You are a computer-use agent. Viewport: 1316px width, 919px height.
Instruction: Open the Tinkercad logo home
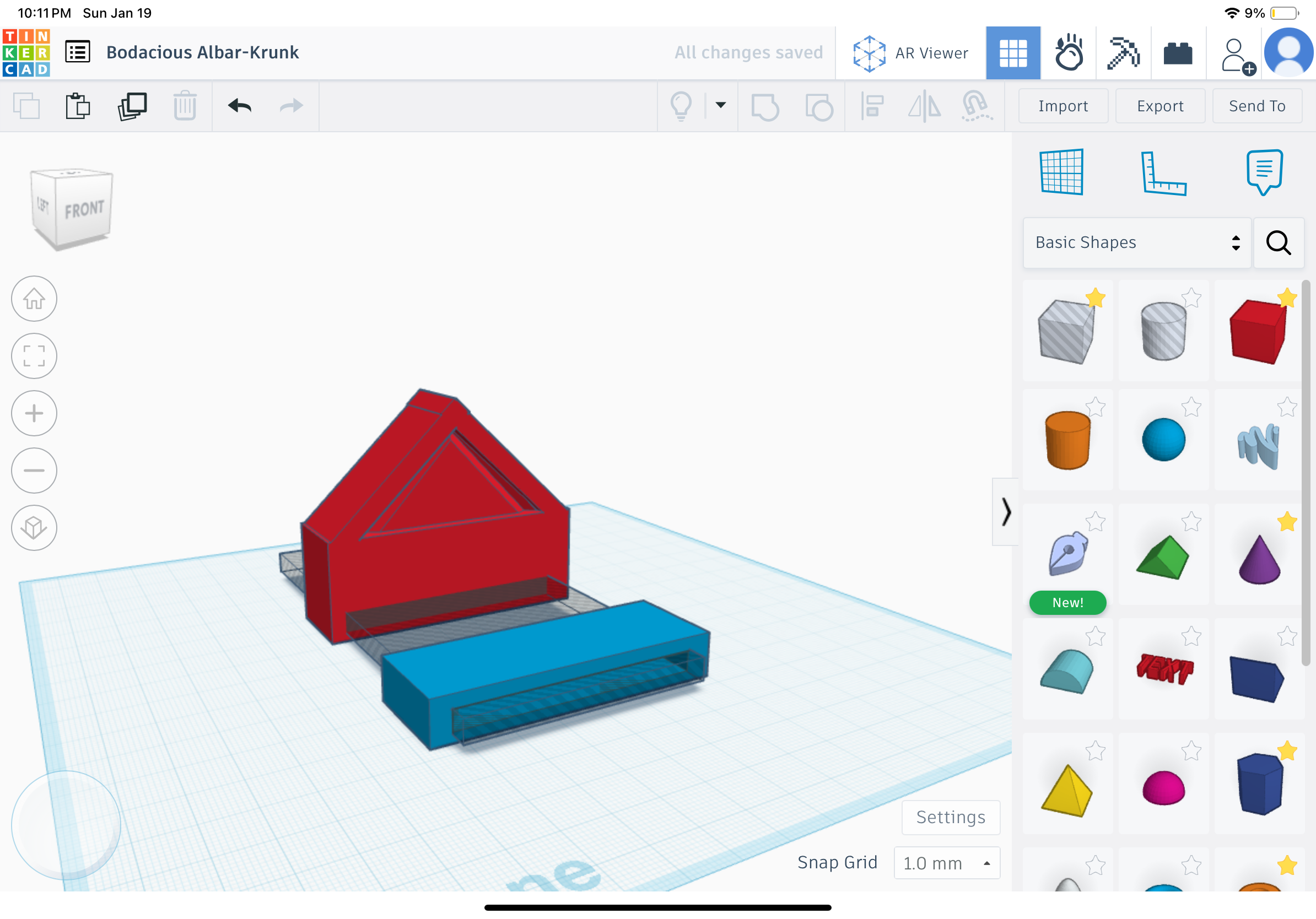coord(26,53)
